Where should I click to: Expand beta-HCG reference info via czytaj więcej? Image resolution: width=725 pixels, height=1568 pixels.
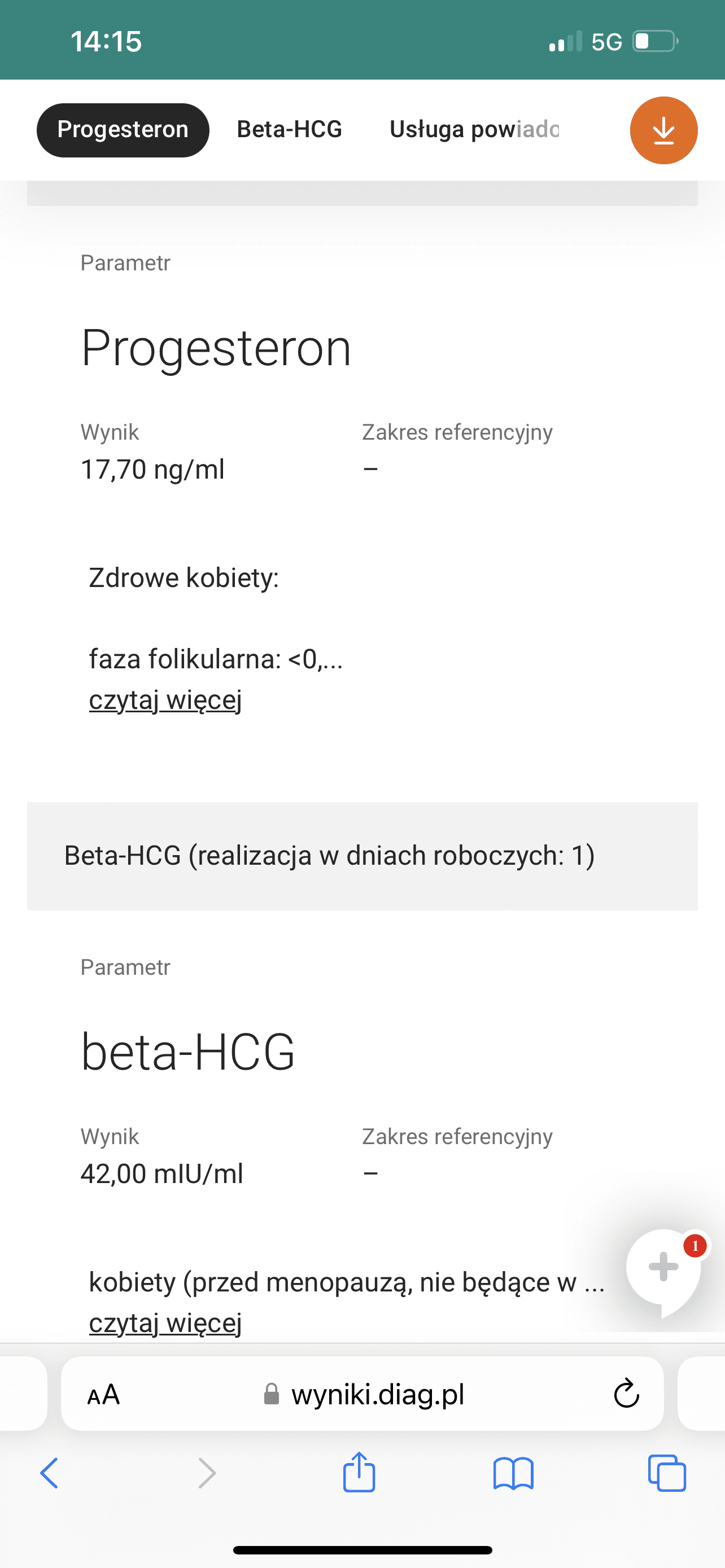click(165, 1322)
